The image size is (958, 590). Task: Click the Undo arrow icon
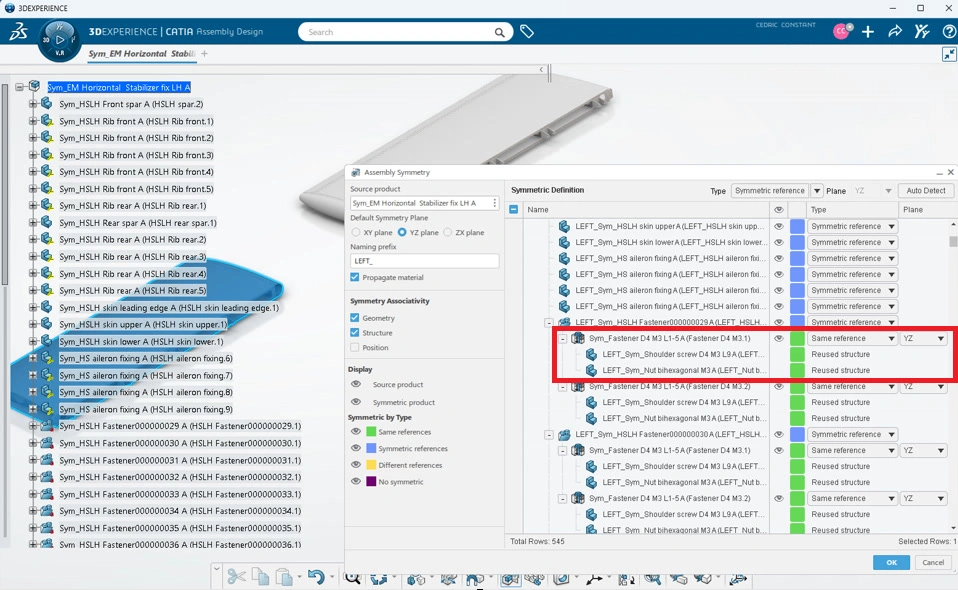(x=316, y=577)
